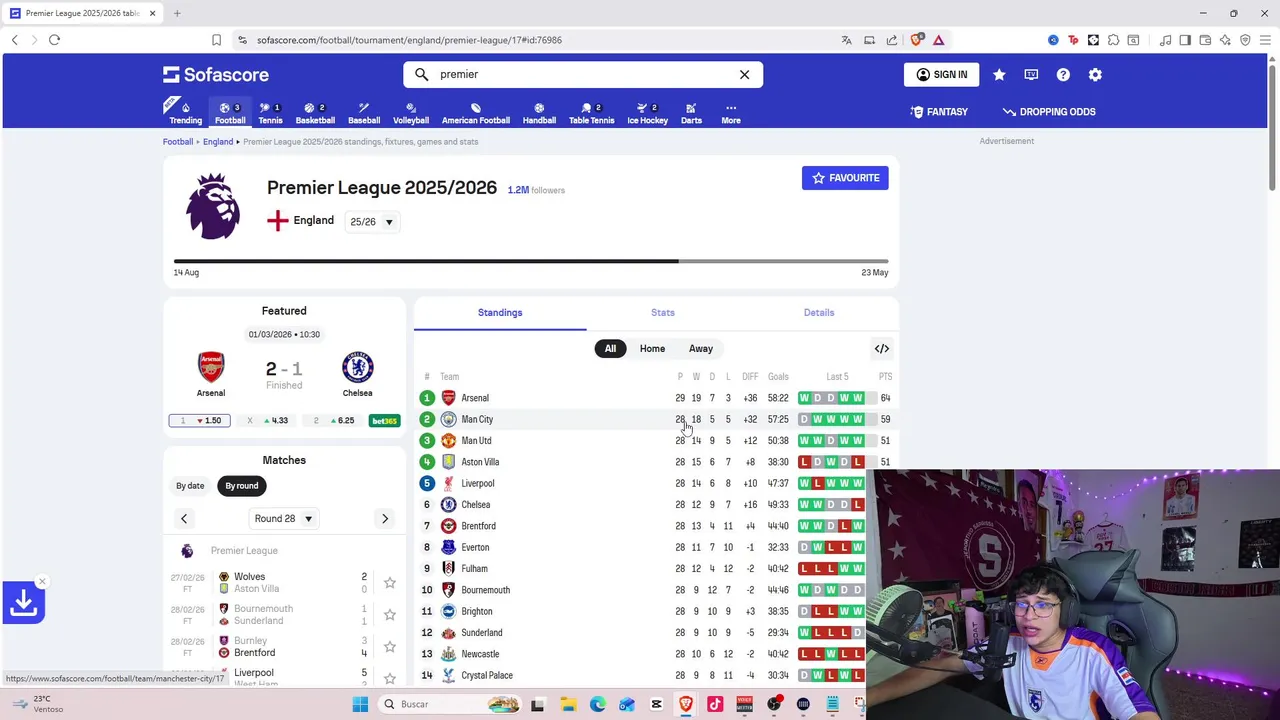
Task: Star the Bournemouth vs Sunderland match
Action: point(390,615)
